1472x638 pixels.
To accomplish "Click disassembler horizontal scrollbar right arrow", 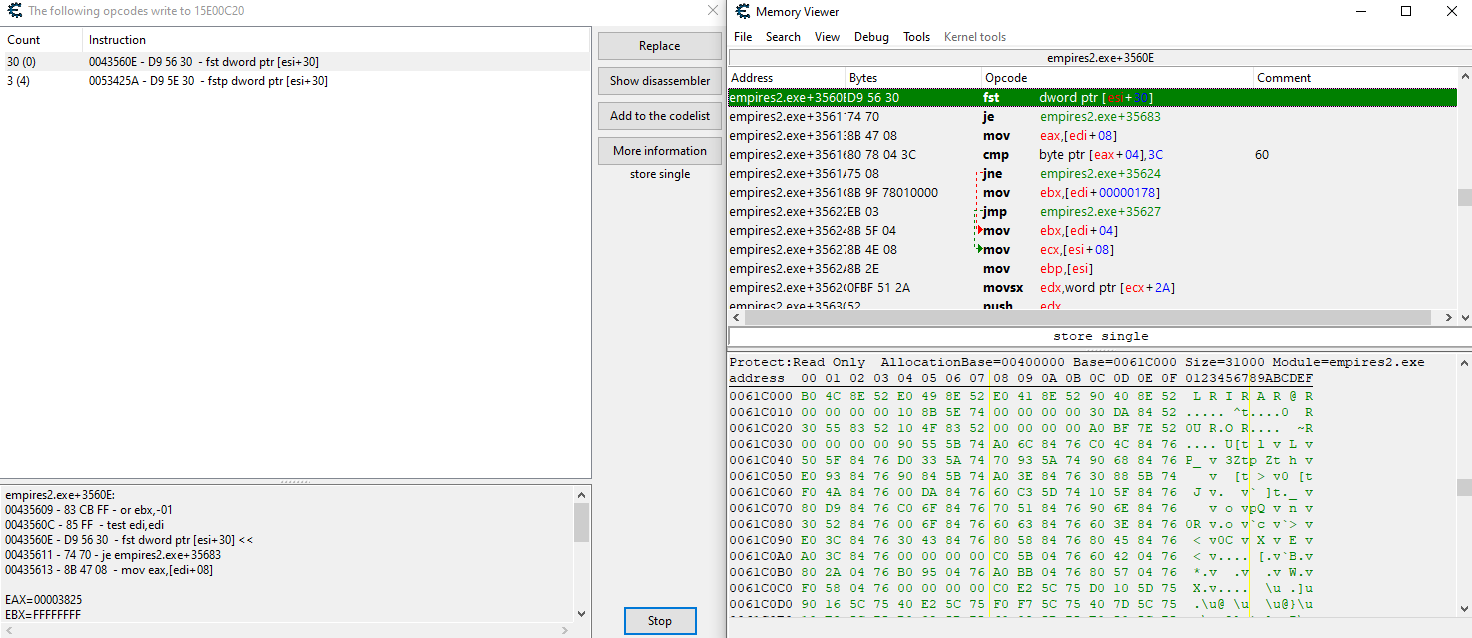I will (x=1449, y=317).
